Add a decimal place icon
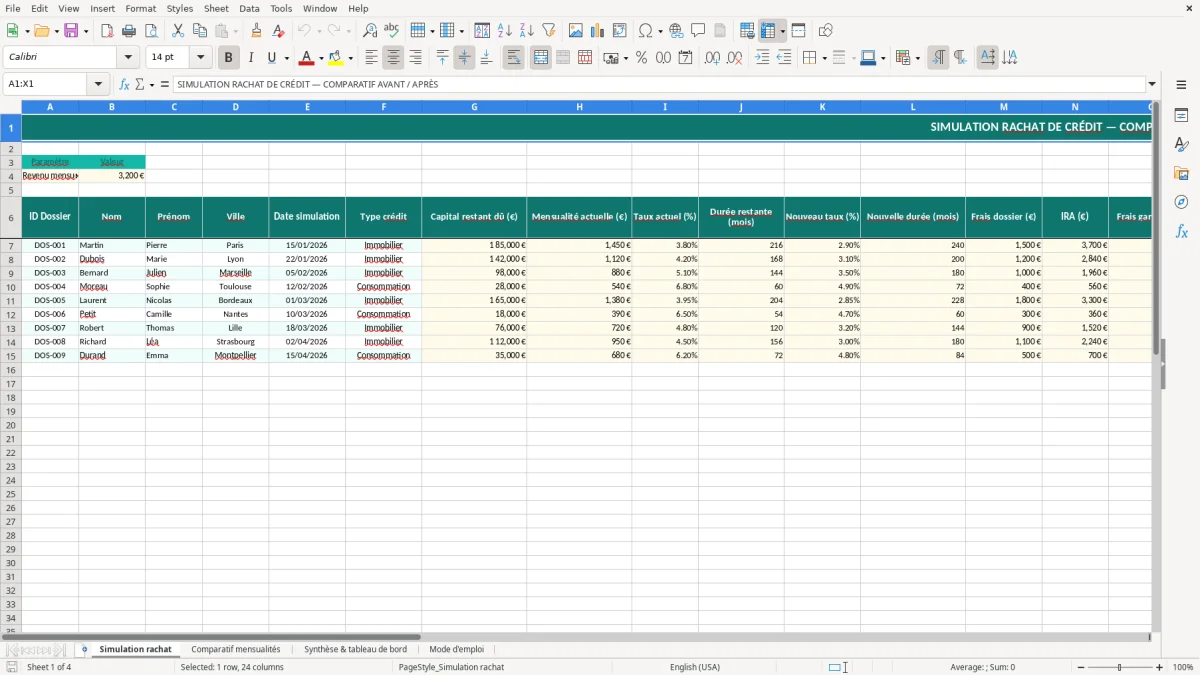 point(712,58)
